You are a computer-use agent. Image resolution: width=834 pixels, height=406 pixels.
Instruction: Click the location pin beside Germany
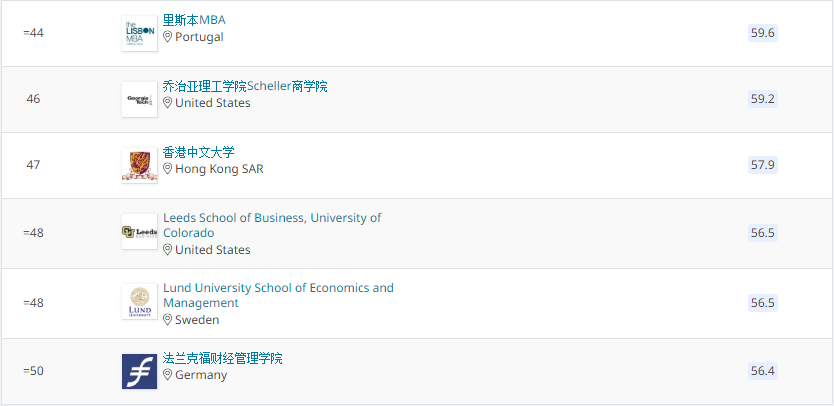coord(168,375)
